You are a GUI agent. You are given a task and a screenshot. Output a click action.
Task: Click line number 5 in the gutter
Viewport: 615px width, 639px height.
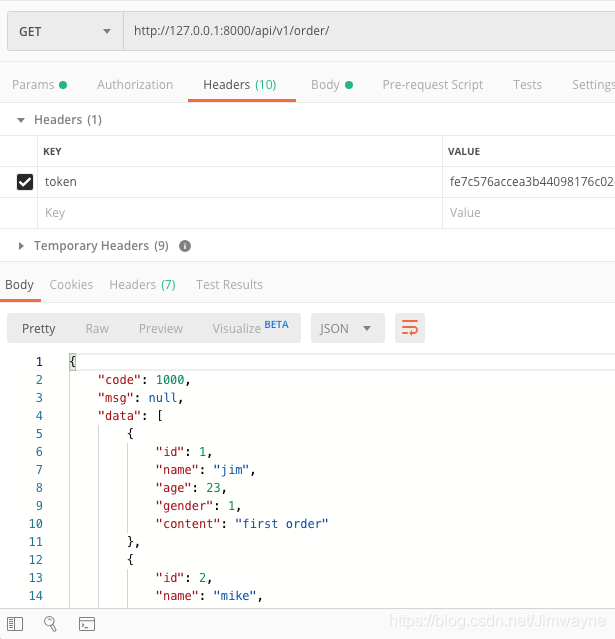(x=39, y=434)
